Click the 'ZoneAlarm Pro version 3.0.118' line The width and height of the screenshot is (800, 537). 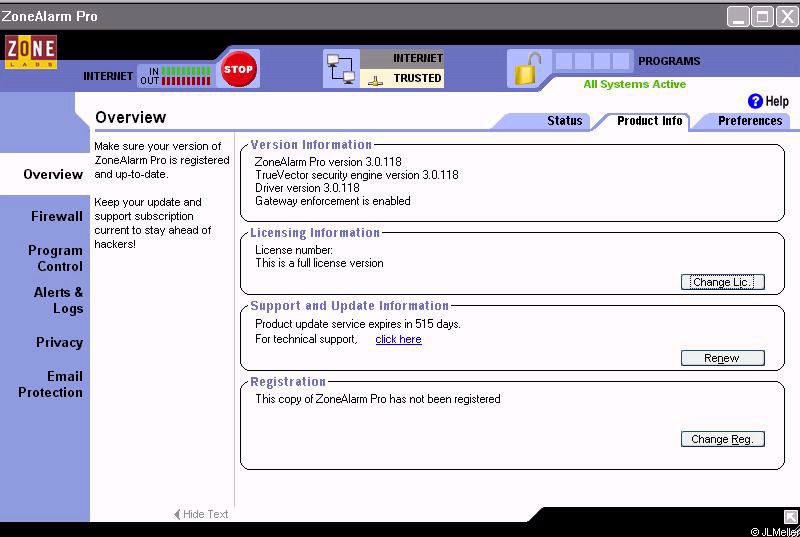pyautogui.click(x=328, y=162)
